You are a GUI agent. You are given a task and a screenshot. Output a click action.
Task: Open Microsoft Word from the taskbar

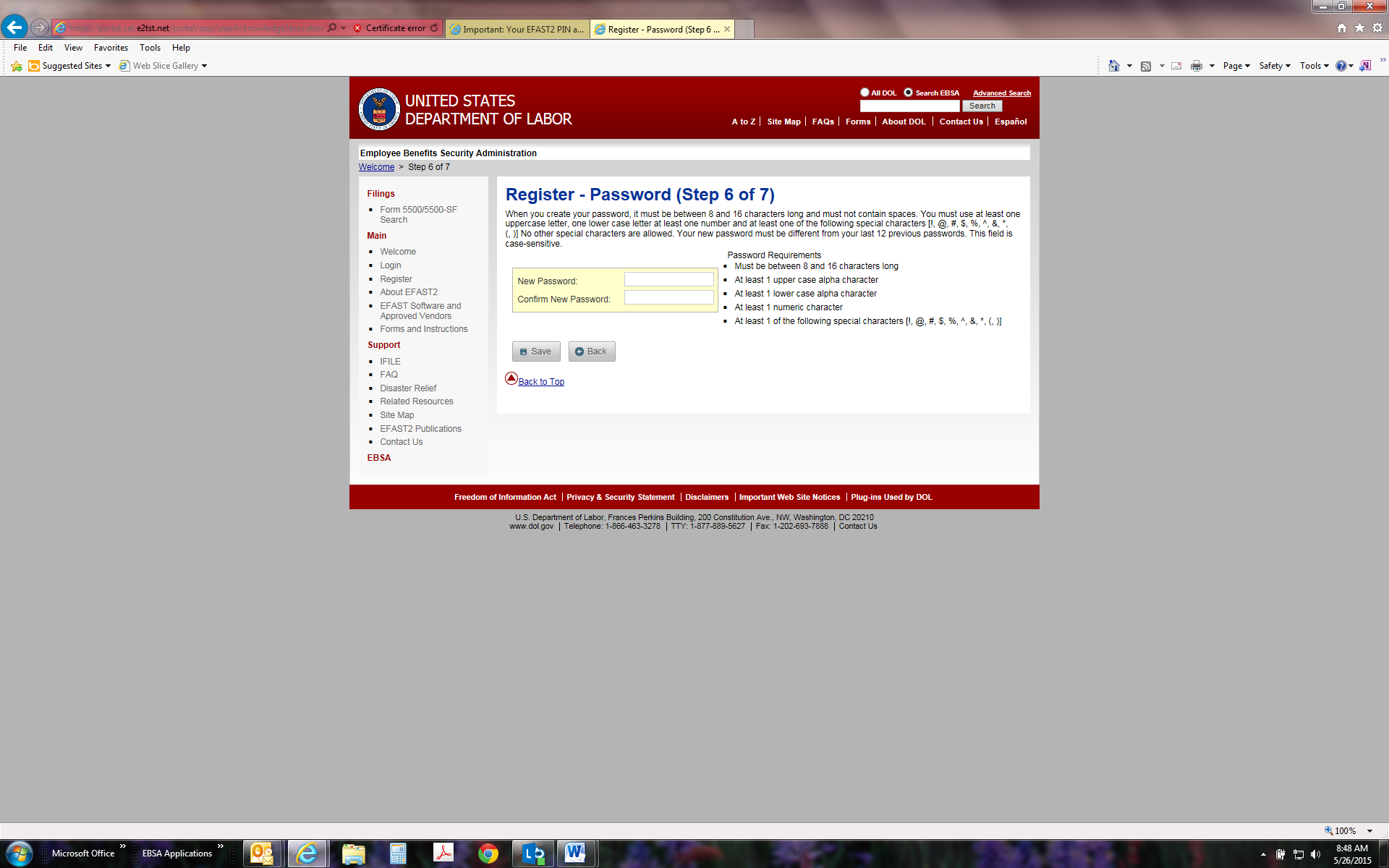point(575,854)
